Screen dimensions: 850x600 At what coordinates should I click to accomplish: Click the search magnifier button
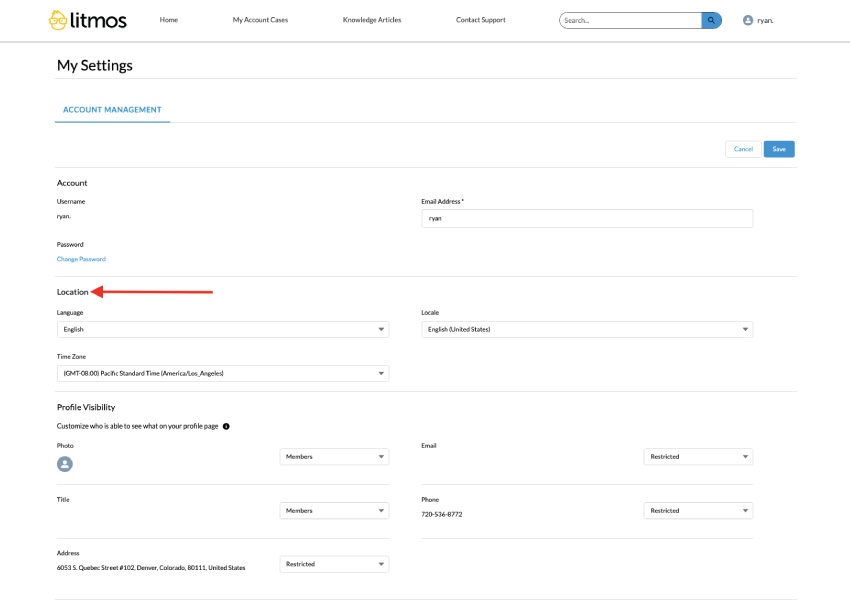[x=711, y=21]
